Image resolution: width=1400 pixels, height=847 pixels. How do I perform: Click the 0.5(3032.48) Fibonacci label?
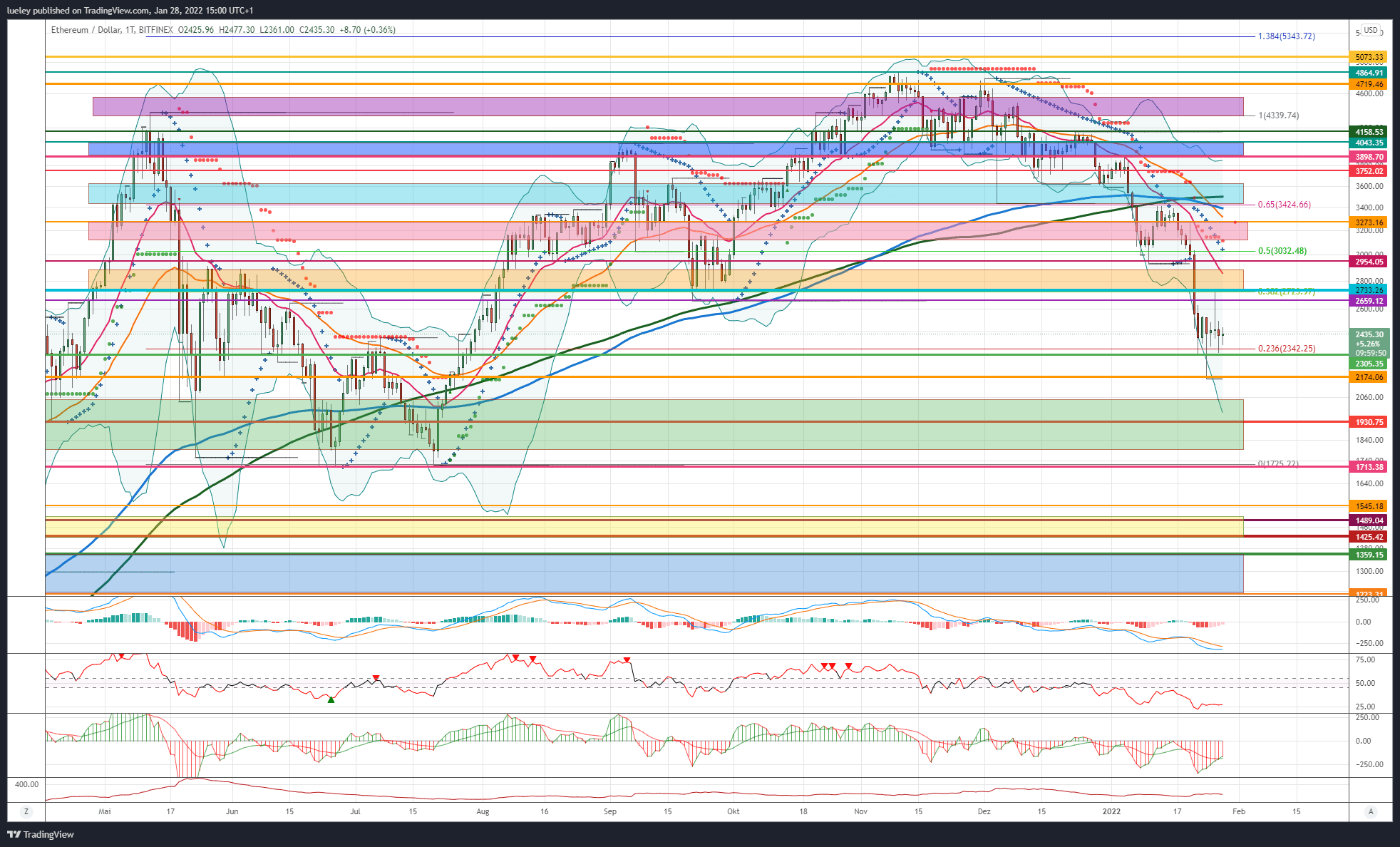pyautogui.click(x=1282, y=251)
